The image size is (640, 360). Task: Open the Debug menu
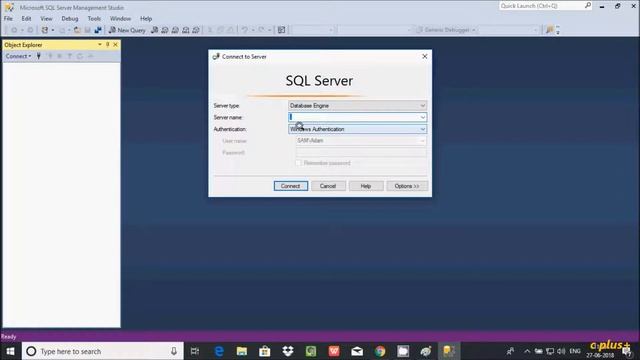pos(70,18)
